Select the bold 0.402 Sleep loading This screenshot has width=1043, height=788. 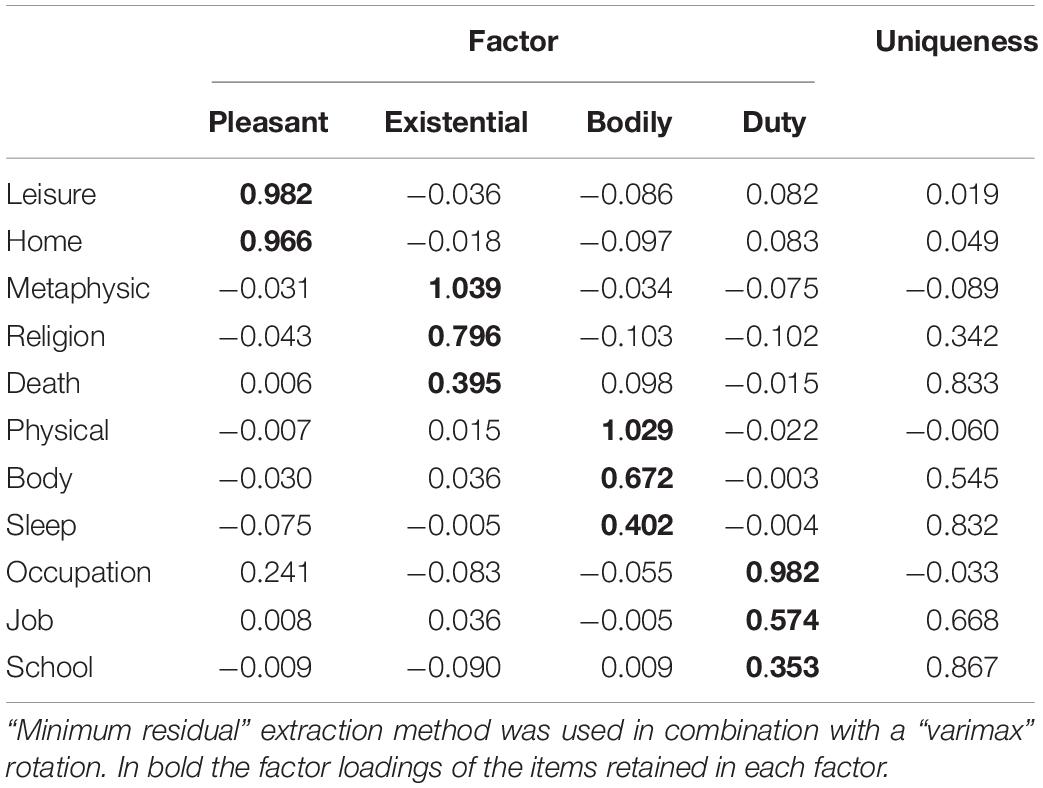[637, 525]
